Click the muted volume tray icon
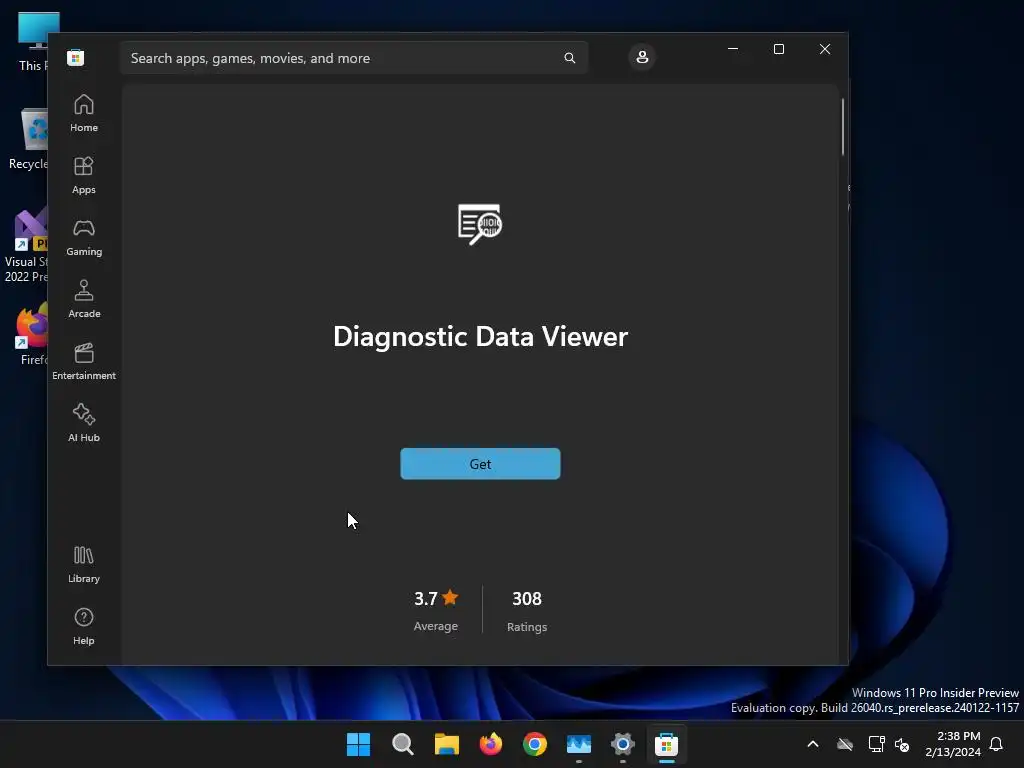This screenshot has height=768, width=1024. [902, 744]
